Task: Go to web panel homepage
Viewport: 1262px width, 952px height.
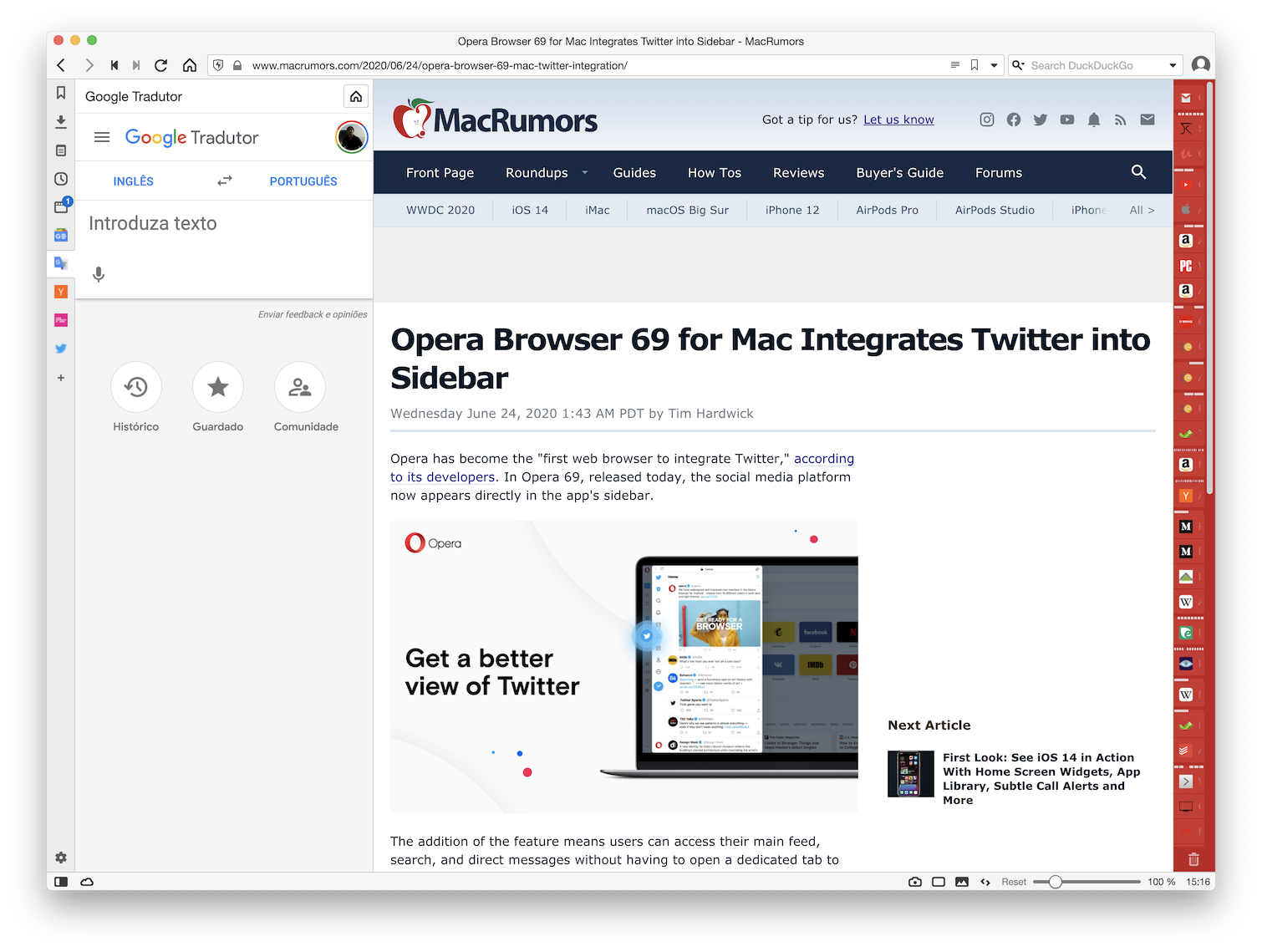Action: (356, 97)
